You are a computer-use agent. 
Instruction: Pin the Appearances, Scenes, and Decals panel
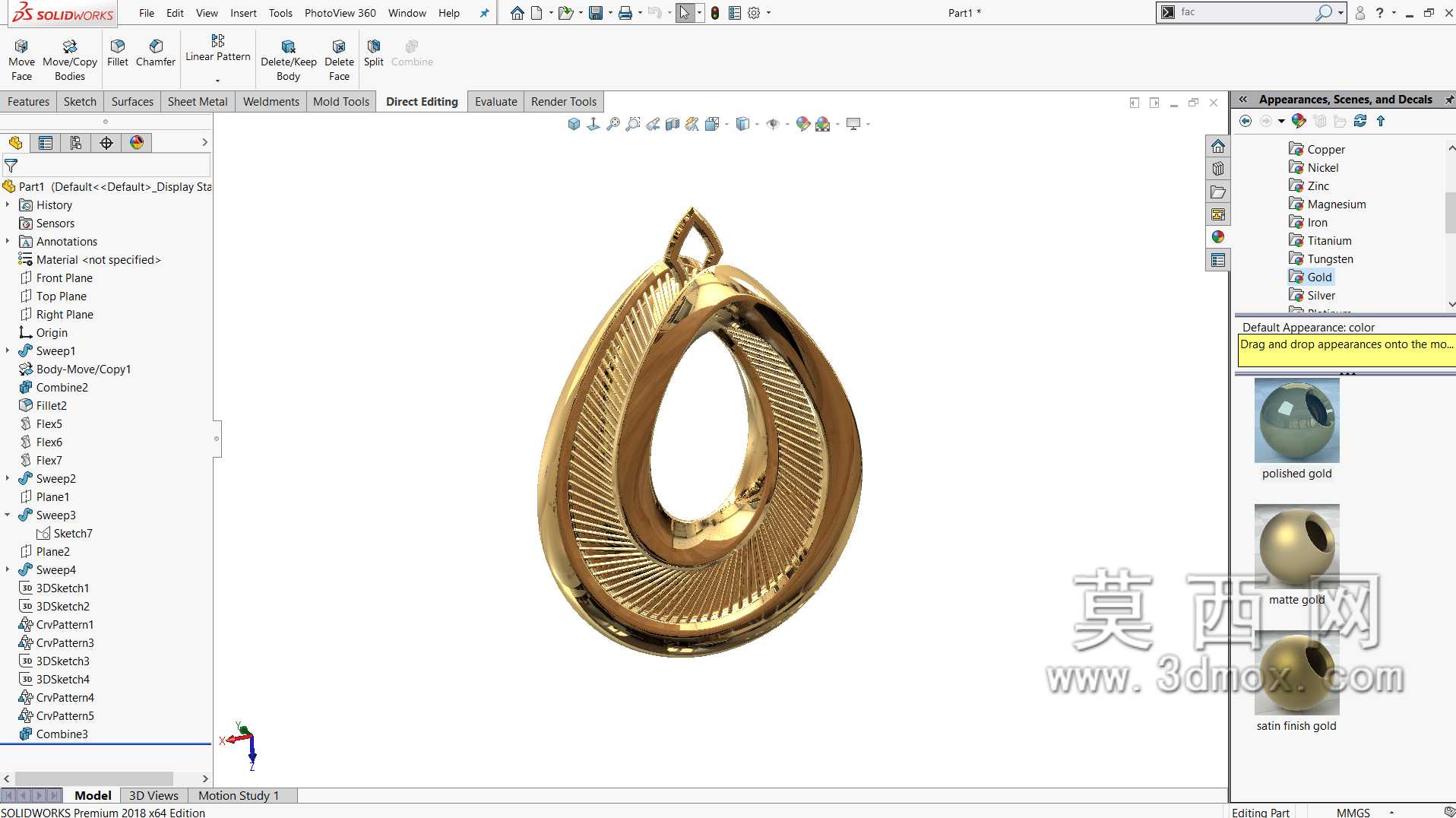1448,100
